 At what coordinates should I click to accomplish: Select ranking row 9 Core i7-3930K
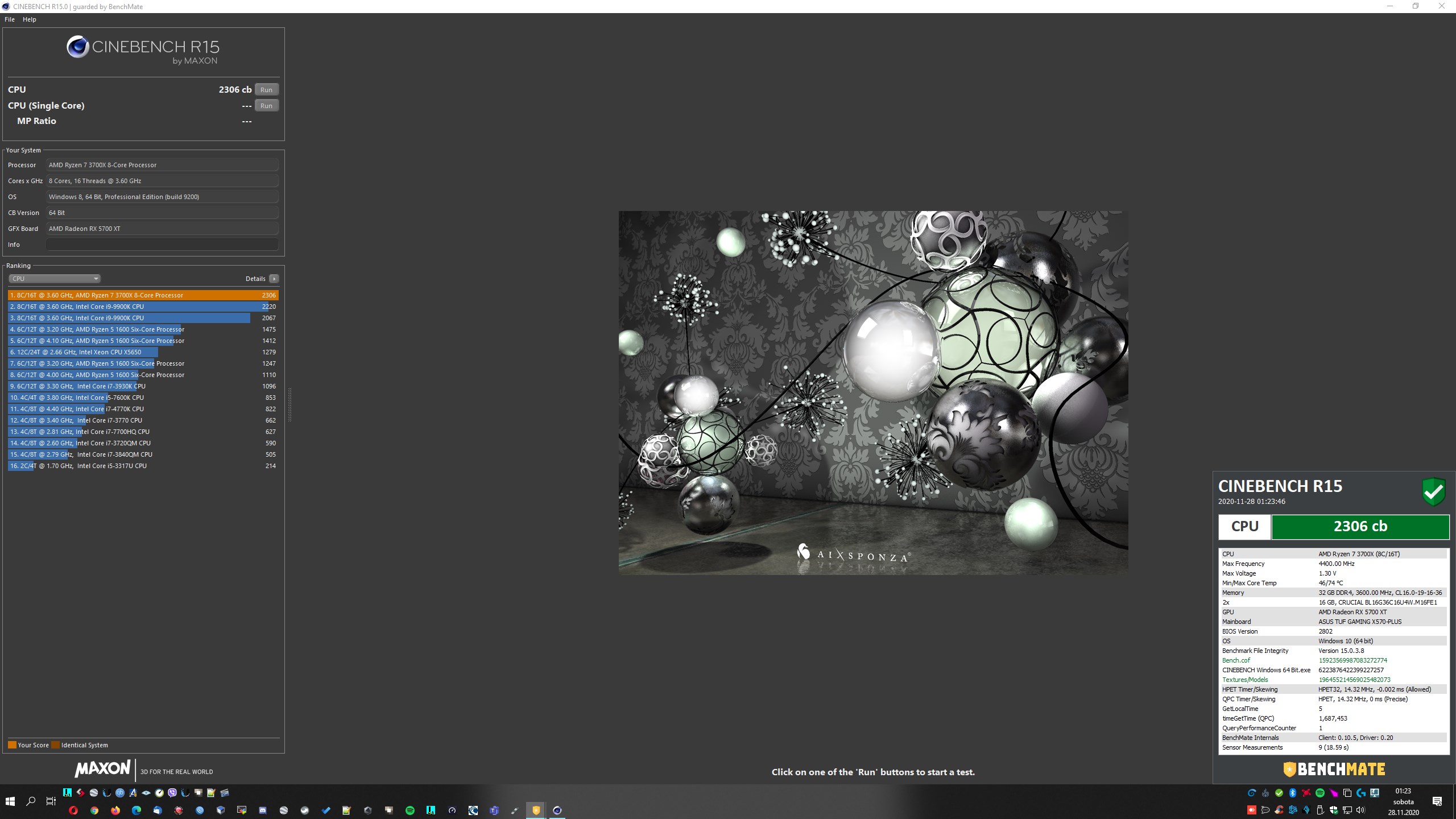pos(143,386)
